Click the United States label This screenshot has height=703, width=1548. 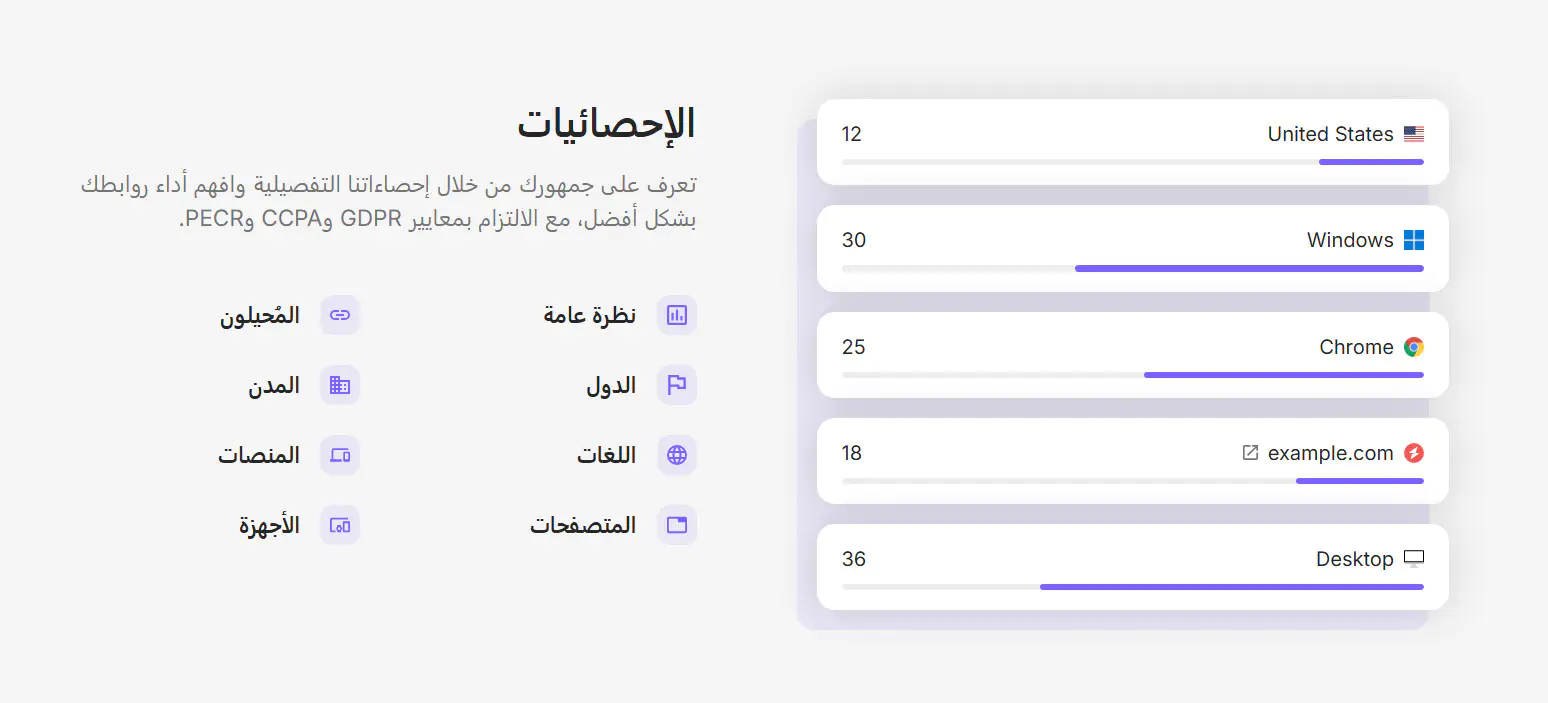pos(1330,134)
